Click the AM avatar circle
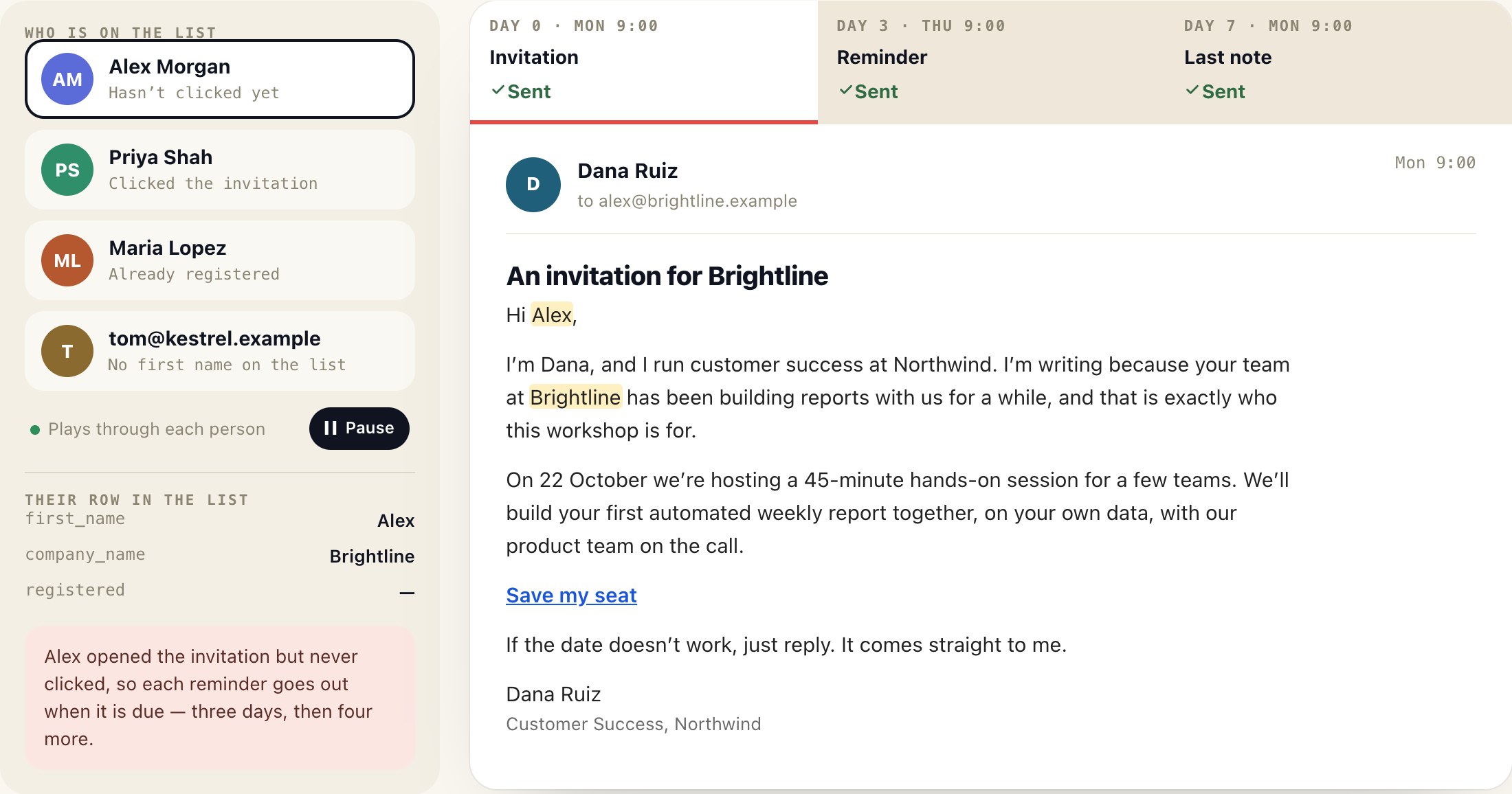 coord(67,79)
